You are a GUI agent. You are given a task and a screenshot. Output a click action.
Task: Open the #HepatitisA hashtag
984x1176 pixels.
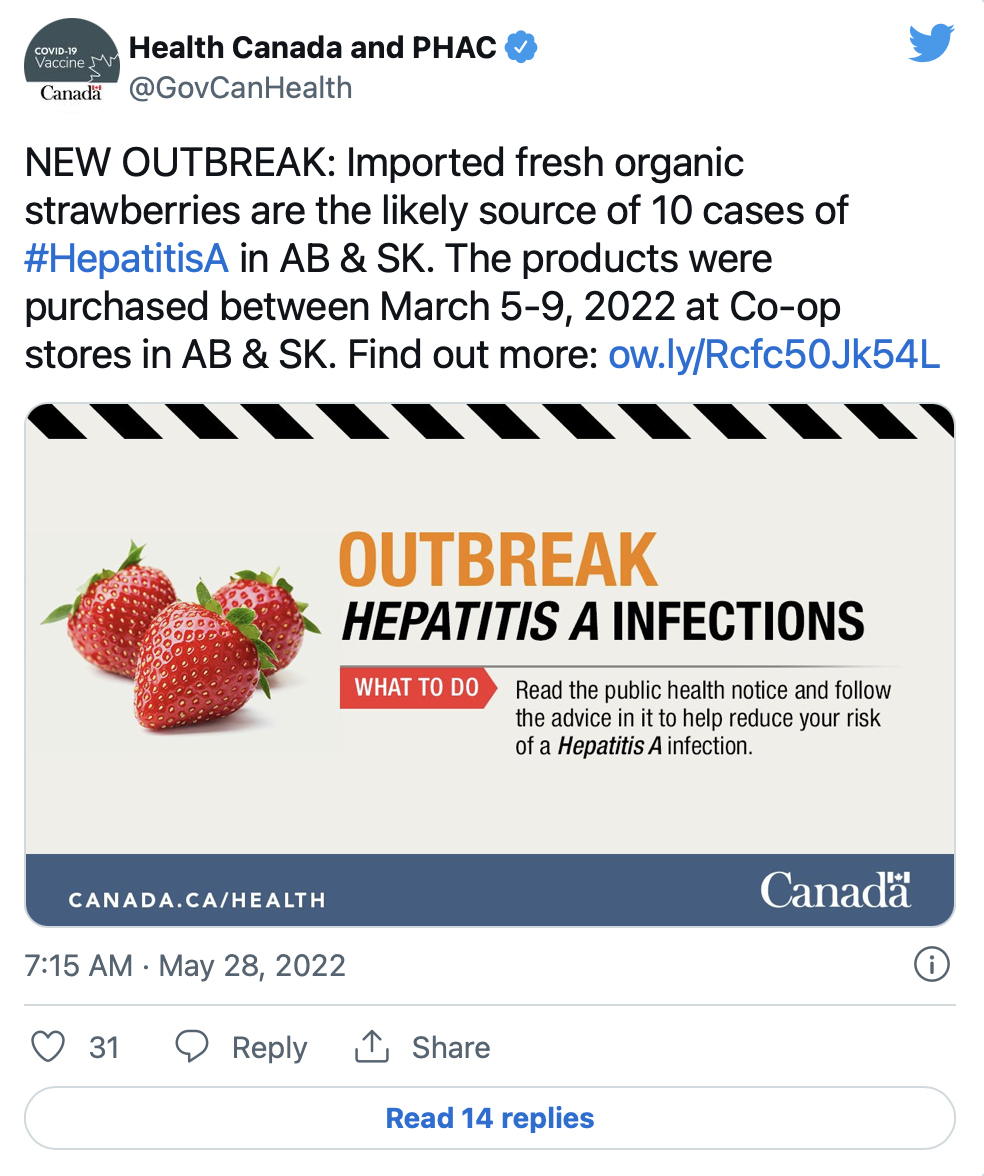click(x=126, y=258)
